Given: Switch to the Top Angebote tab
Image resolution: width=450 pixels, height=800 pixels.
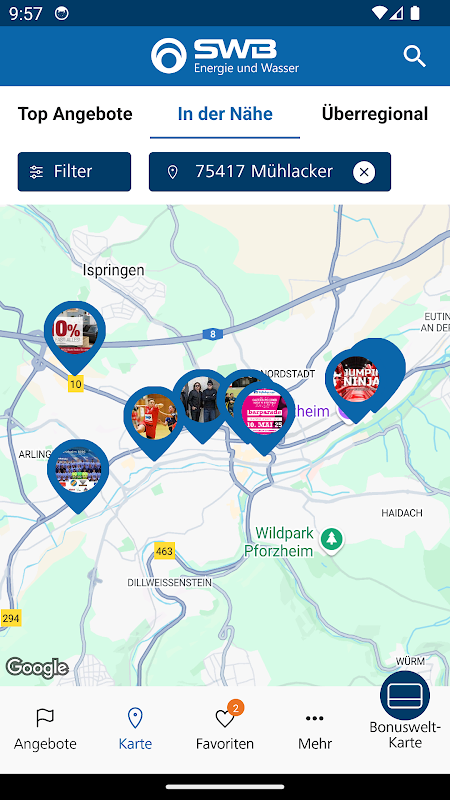Looking at the screenshot, I should (75, 114).
